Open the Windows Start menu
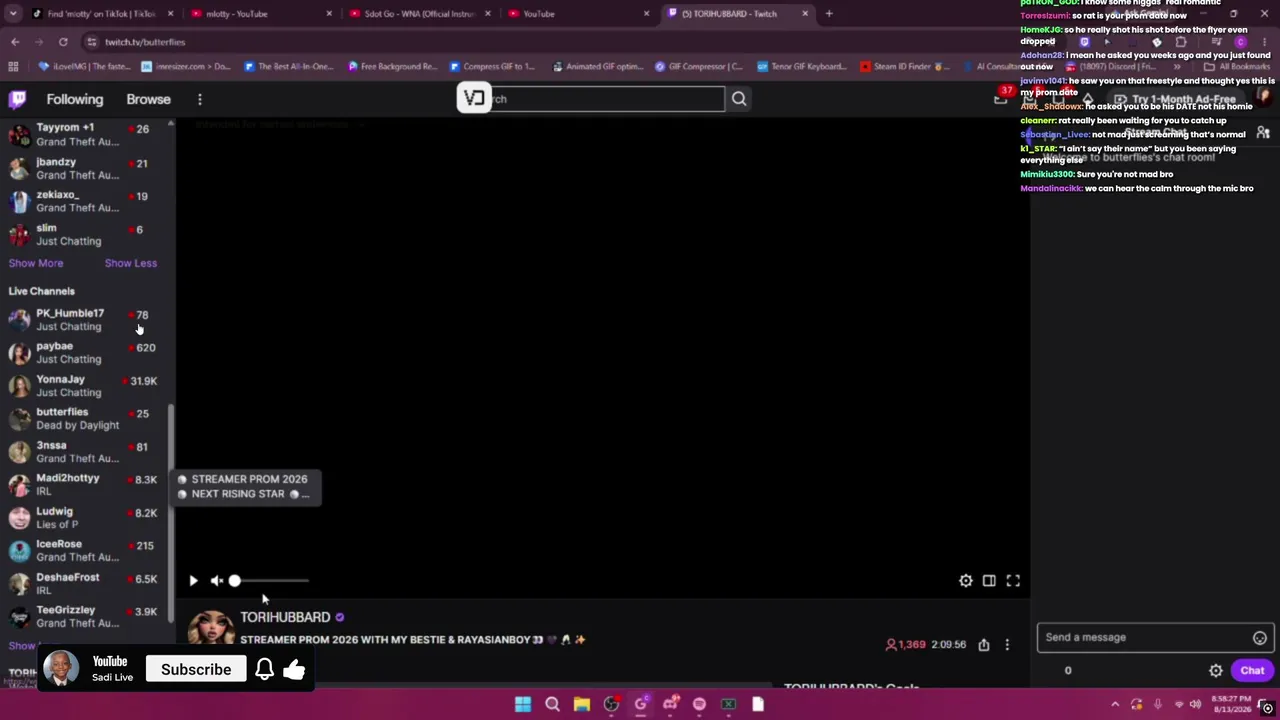Screen dimensions: 1280x720 click(x=522, y=704)
